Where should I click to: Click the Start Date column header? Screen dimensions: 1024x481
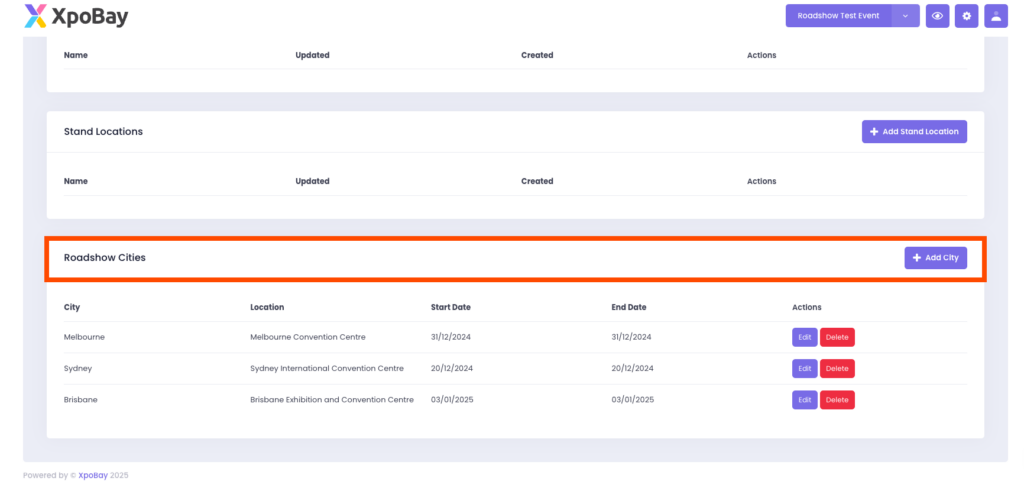click(450, 307)
